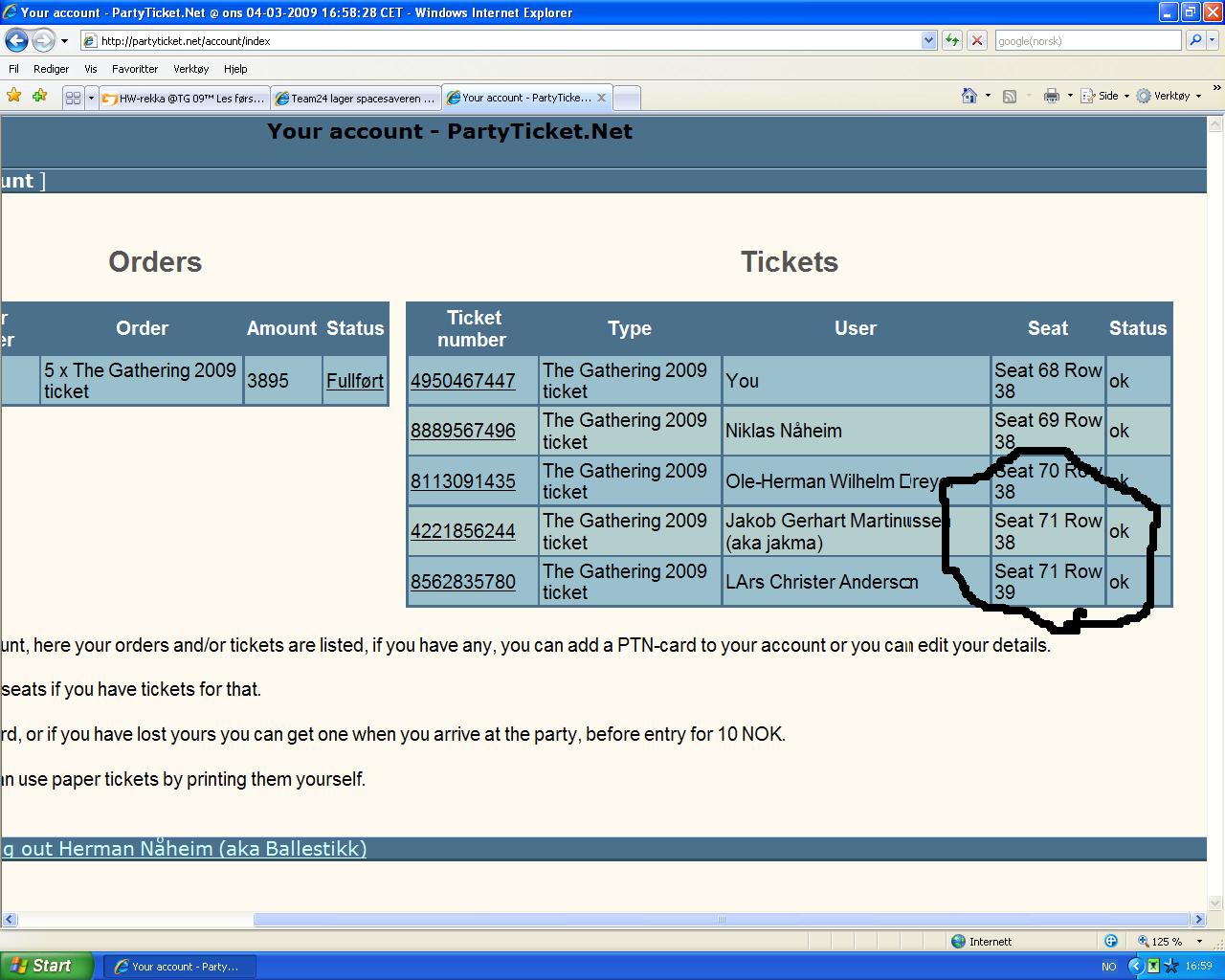Open the Vis menu
This screenshot has height=980, width=1225.
tap(91, 69)
